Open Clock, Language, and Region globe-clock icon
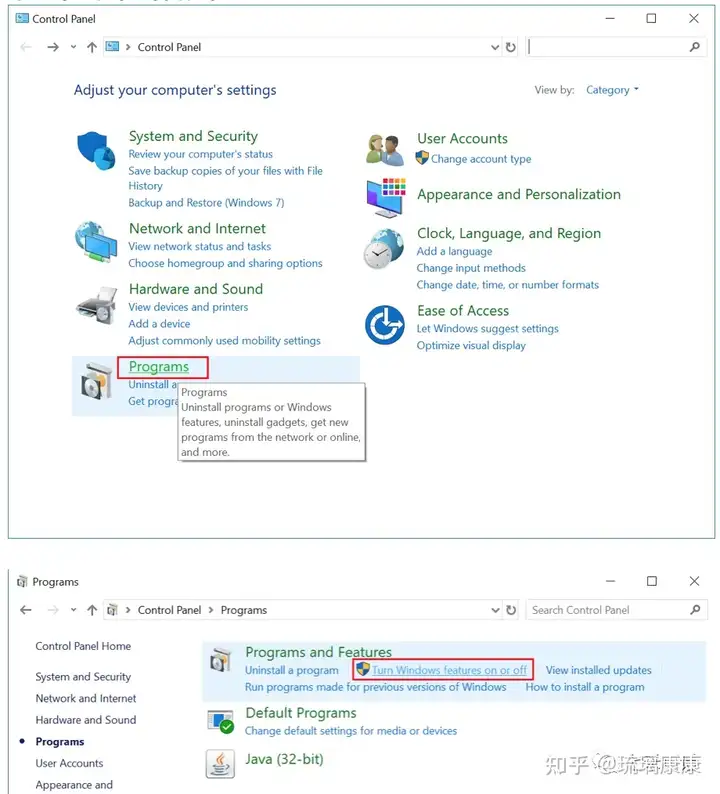The height and width of the screenshot is (794, 720). [384, 248]
